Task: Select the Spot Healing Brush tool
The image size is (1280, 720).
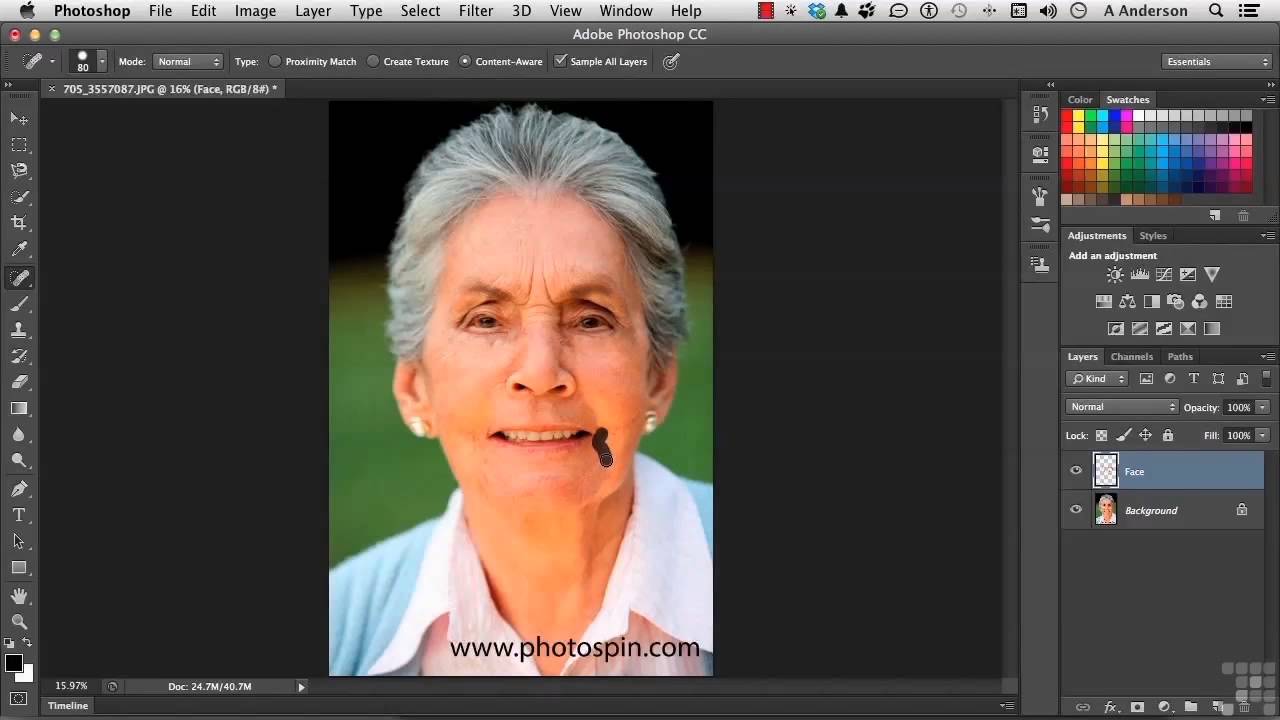Action: point(19,278)
